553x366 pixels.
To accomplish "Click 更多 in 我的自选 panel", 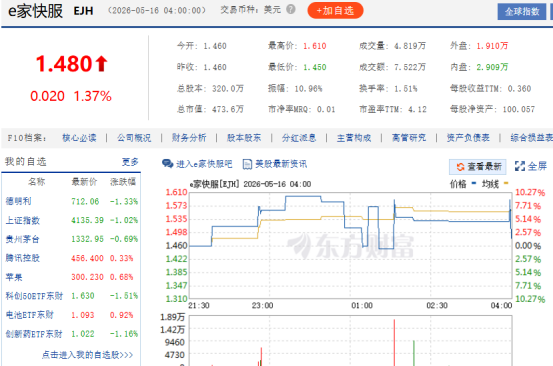I will [130, 162].
